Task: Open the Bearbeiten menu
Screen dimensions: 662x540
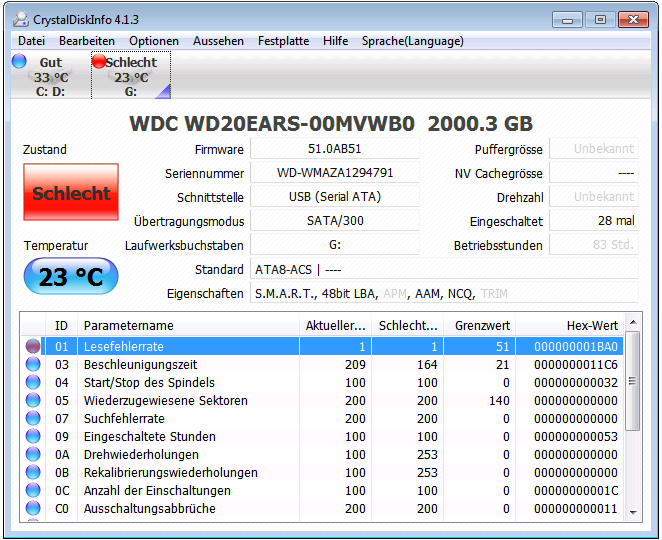Action: (87, 41)
